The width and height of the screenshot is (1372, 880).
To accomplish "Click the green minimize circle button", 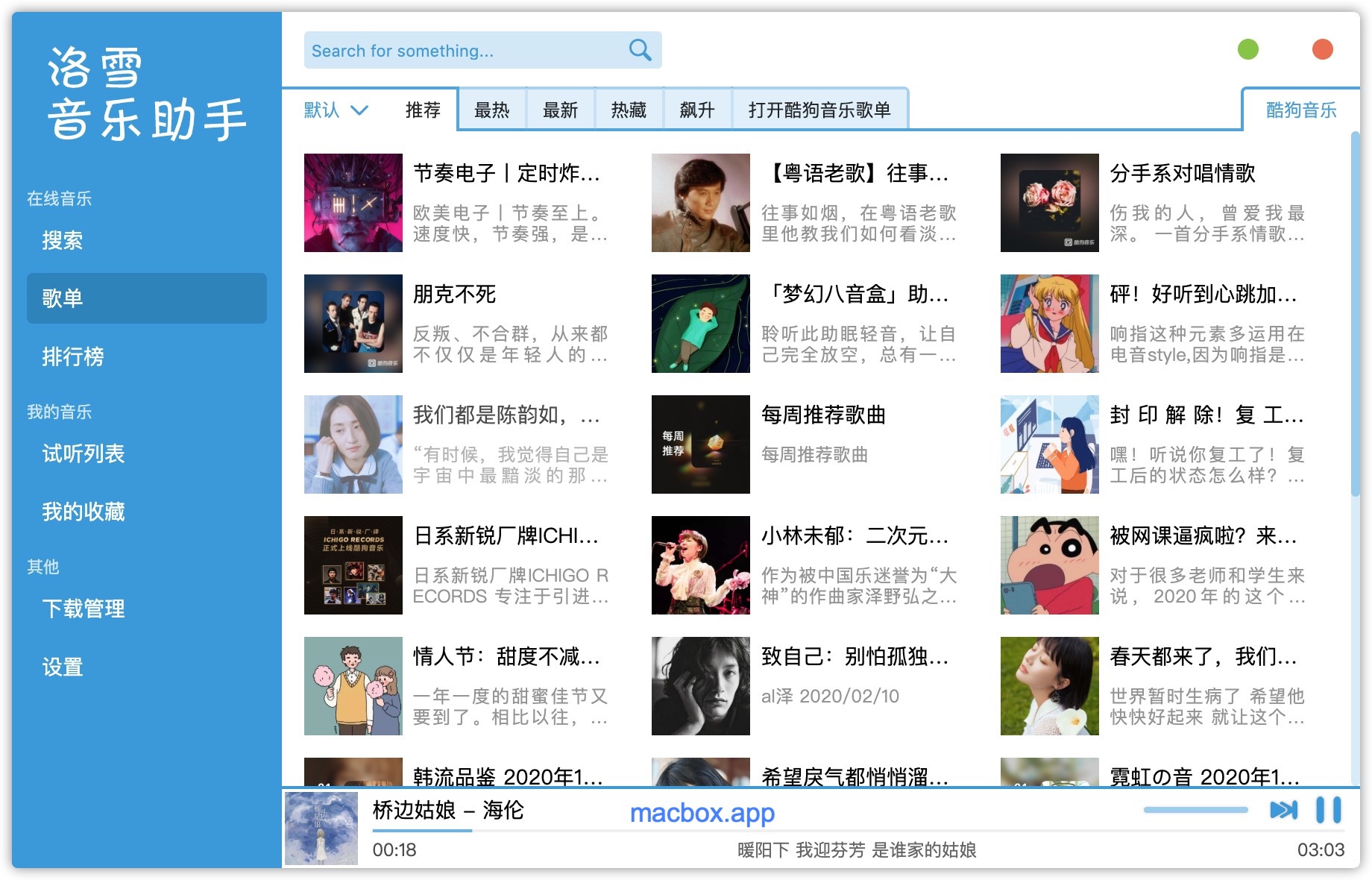I will pos(1248,49).
